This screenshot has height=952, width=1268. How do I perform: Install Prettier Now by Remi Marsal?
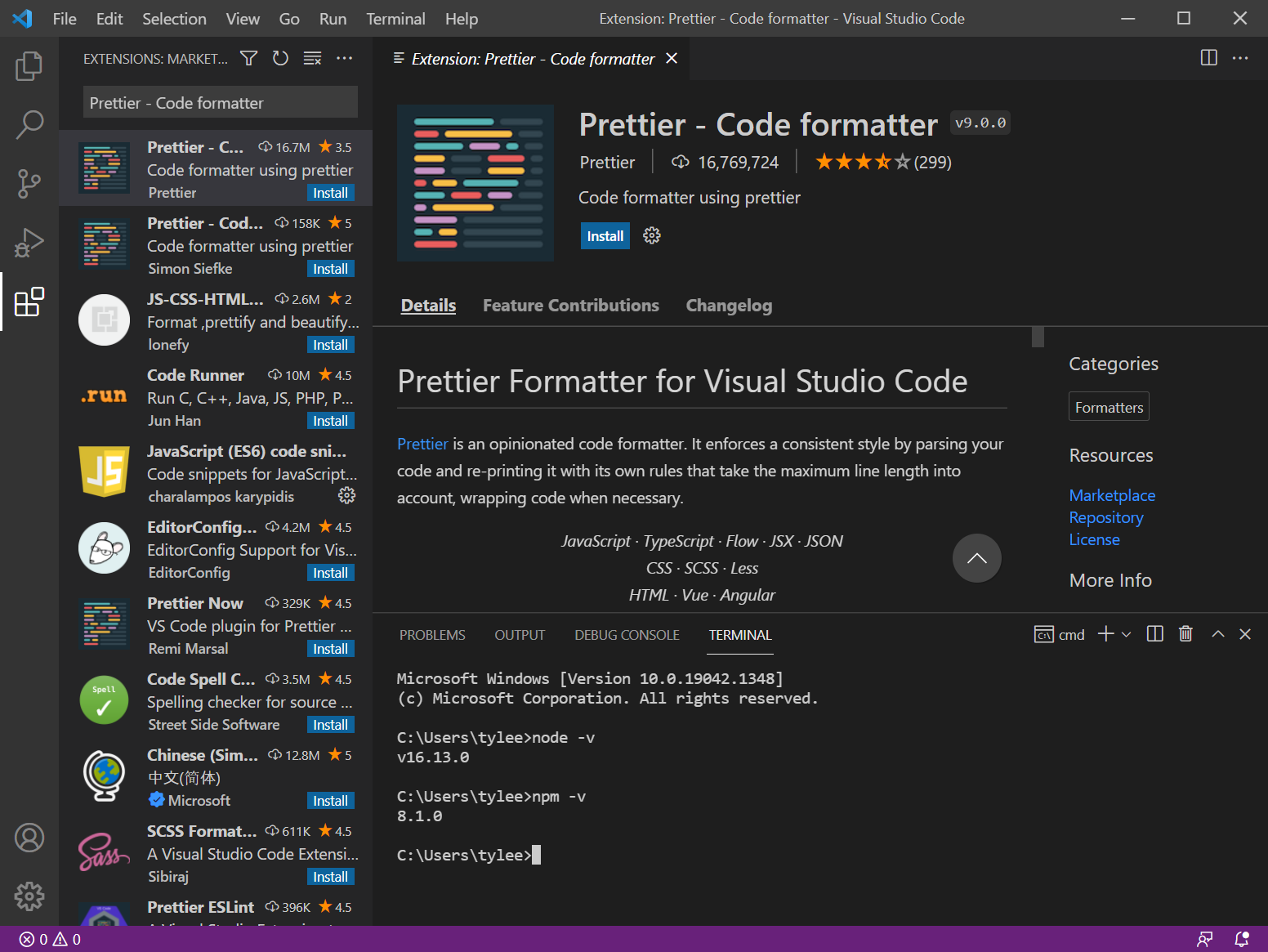pyautogui.click(x=331, y=649)
